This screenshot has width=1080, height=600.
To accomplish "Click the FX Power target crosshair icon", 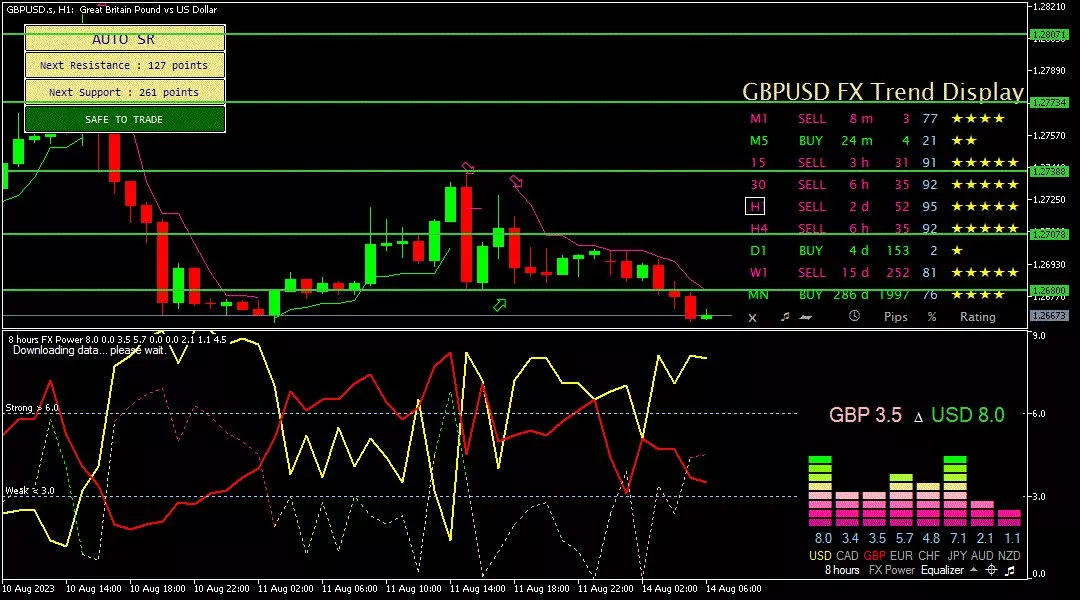I will pos(991,570).
